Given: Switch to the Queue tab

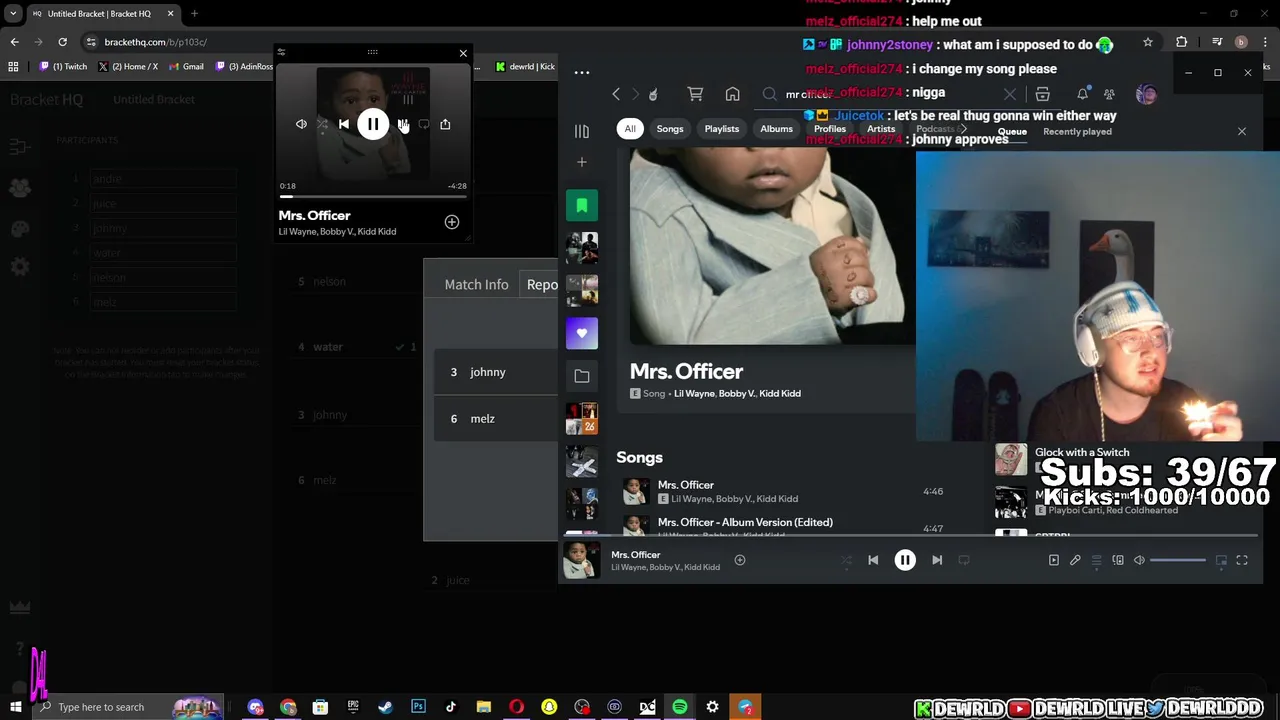Looking at the screenshot, I should tap(1012, 132).
